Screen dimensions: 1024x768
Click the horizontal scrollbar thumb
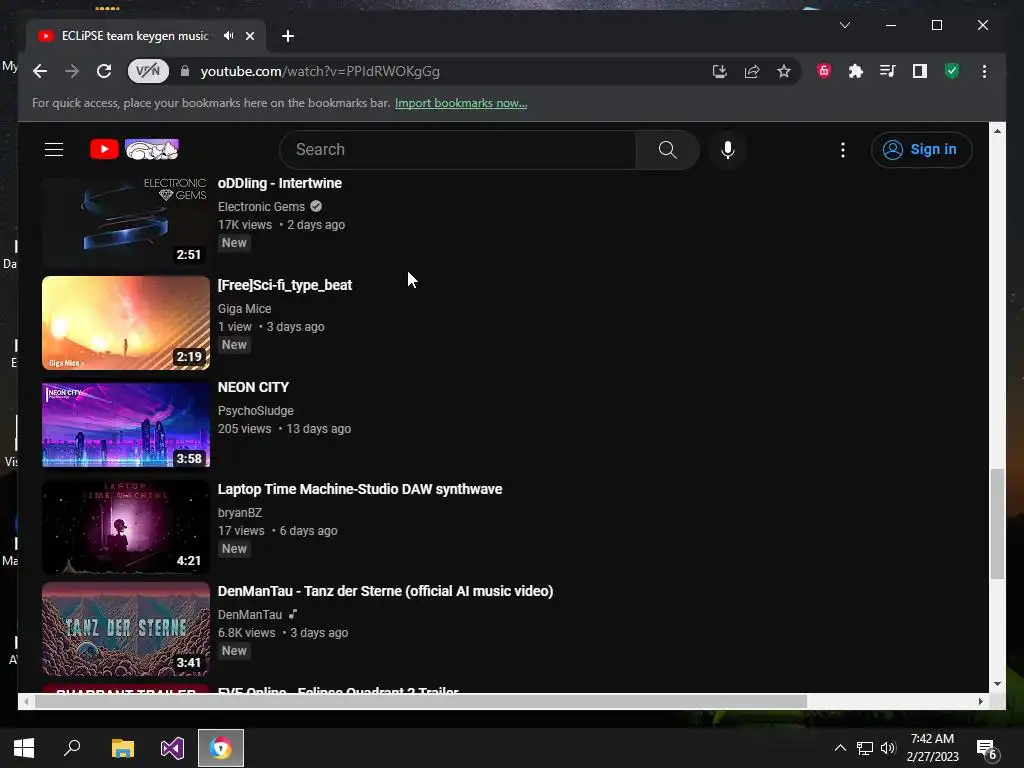[421, 701]
